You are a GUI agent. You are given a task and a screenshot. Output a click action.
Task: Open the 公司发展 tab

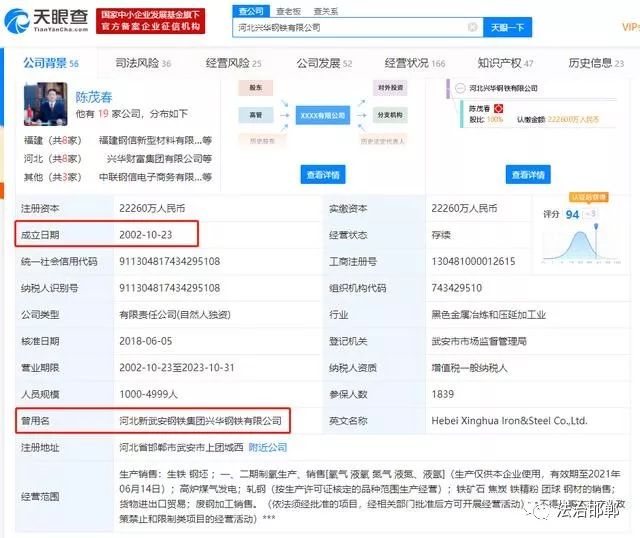coord(324,63)
